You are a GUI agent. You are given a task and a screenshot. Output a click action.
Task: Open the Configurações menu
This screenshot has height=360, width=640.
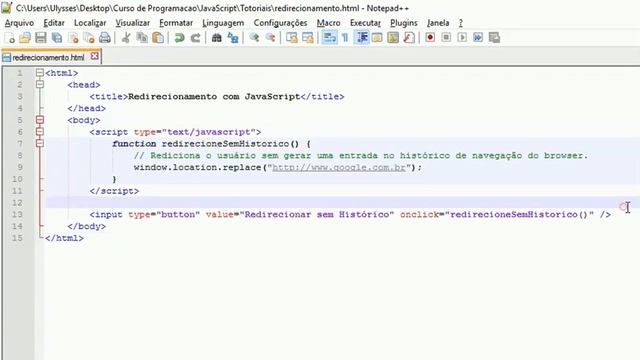(280, 23)
